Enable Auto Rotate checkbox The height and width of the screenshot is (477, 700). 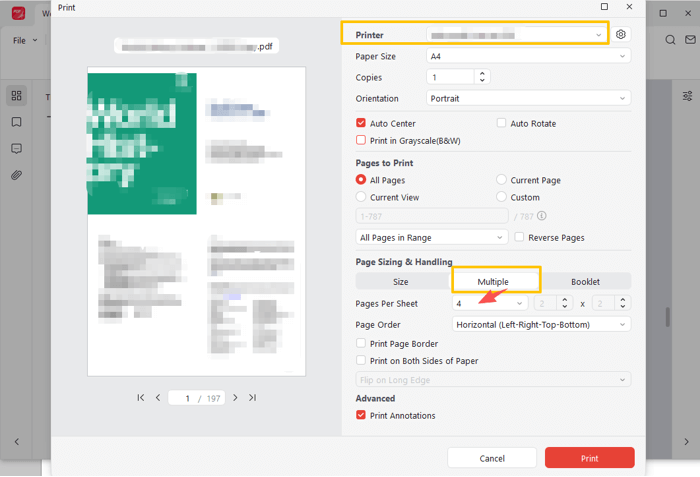coord(501,123)
